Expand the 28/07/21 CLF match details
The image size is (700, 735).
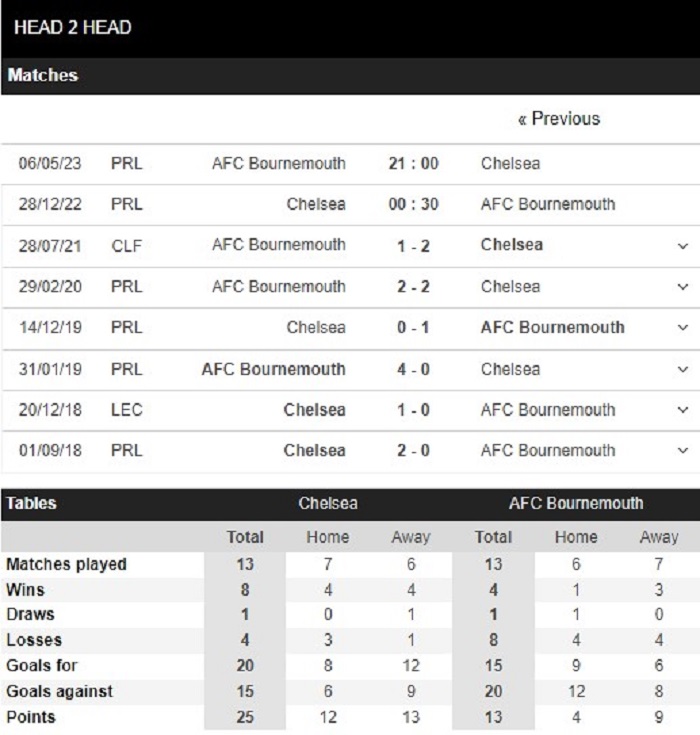[x=683, y=246]
